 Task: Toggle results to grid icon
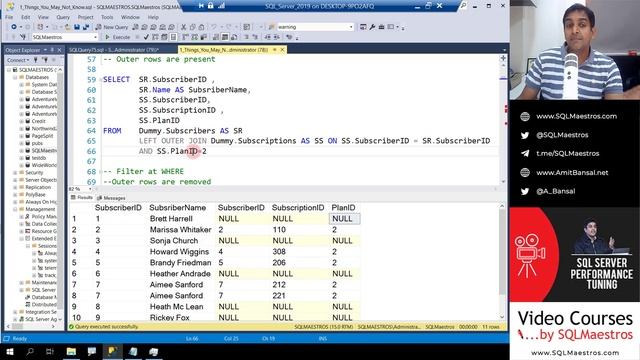point(225,37)
